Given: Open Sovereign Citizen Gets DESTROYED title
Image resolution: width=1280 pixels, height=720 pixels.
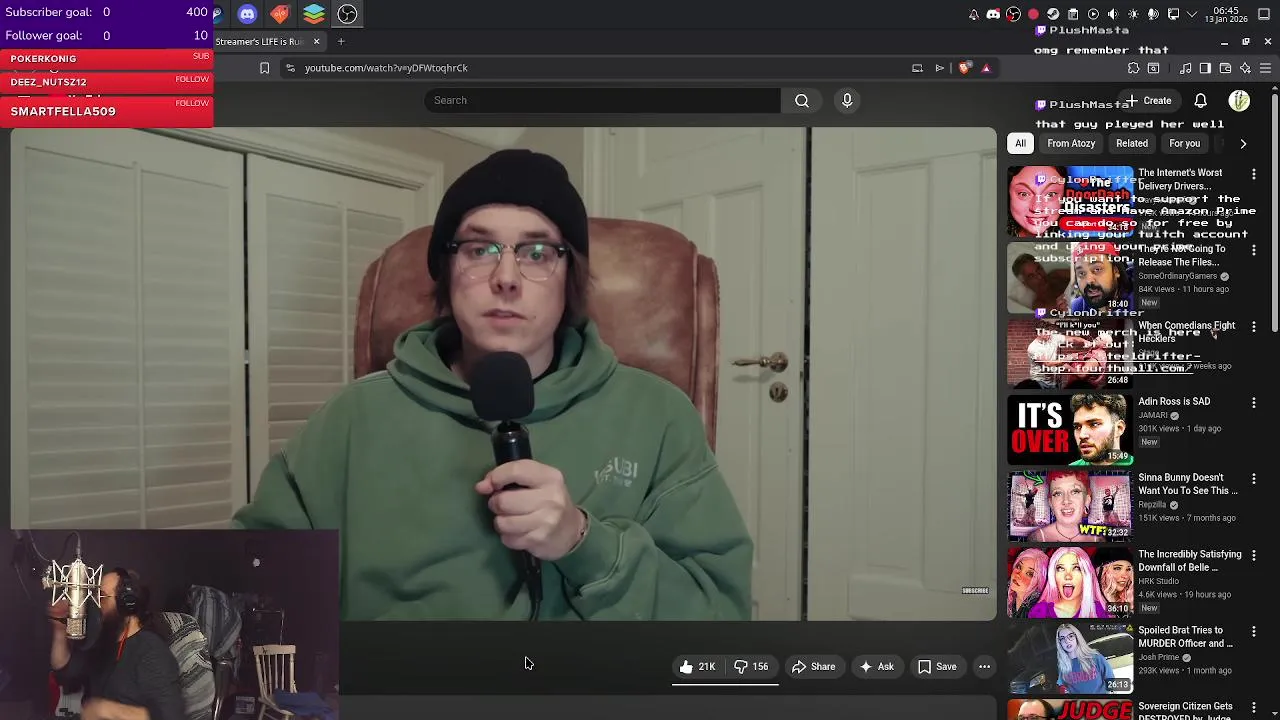Looking at the screenshot, I should click(1185, 711).
